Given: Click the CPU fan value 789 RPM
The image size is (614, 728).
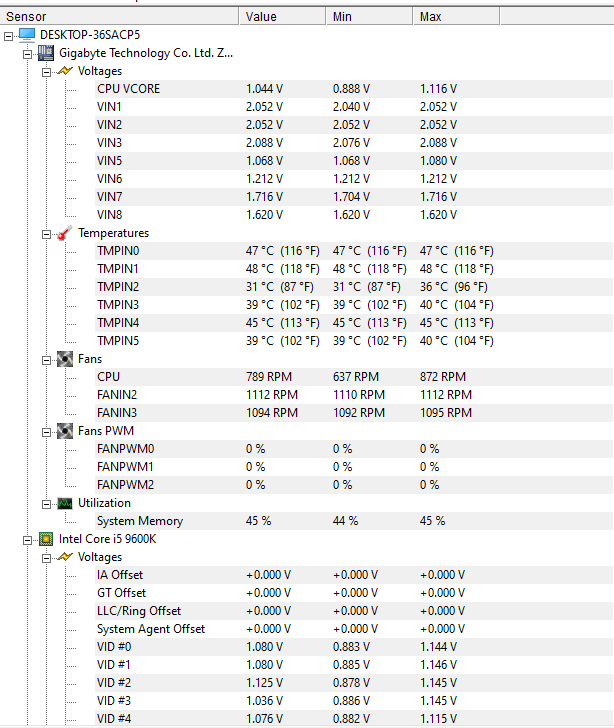Looking at the screenshot, I should coord(269,377).
